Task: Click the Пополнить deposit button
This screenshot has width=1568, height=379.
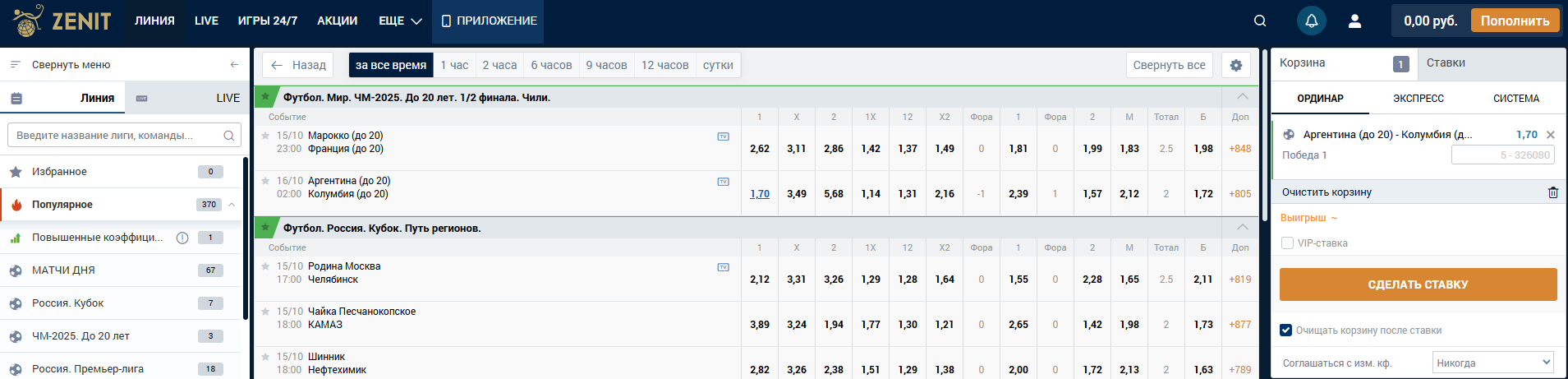Action: click(1515, 21)
